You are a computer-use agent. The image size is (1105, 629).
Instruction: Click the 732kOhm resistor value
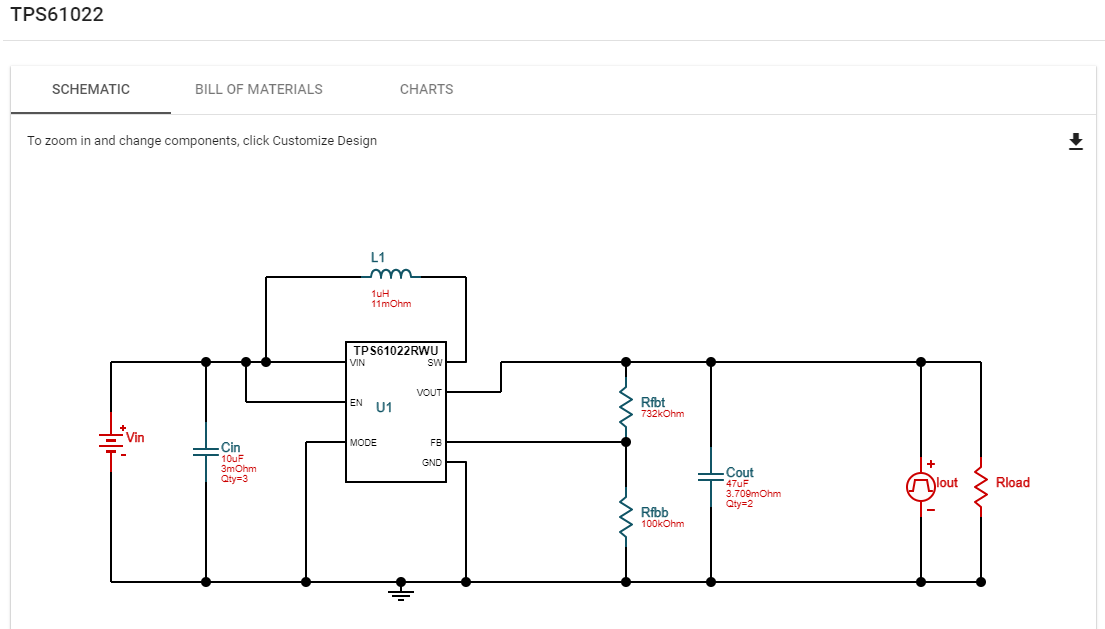662,413
